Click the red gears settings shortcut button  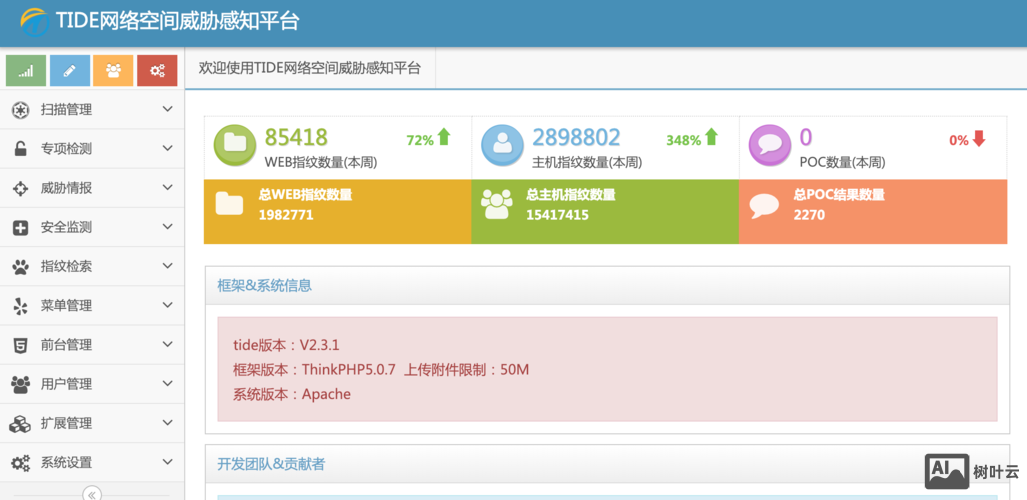pos(157,71)
